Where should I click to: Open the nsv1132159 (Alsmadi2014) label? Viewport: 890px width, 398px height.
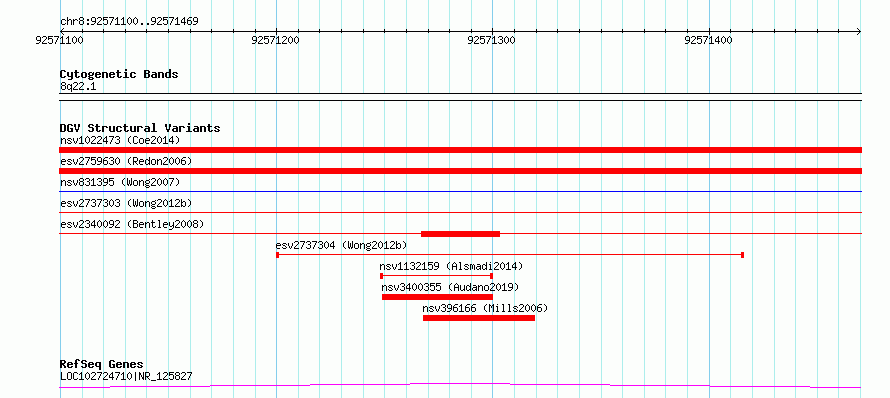pyautogui.click(x=451, y=266)
